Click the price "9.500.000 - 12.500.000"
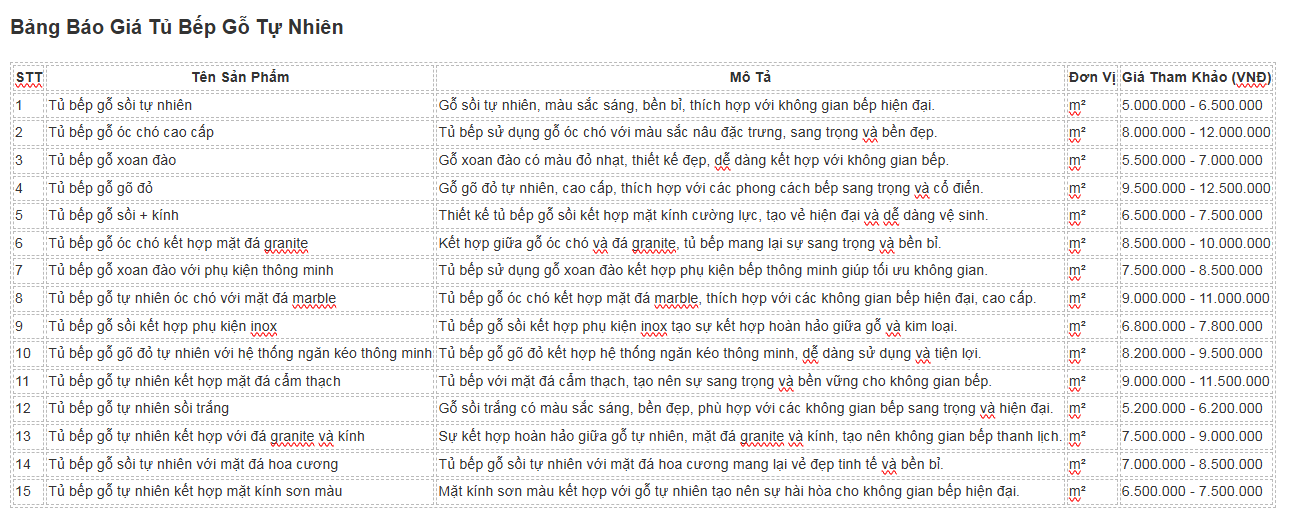Image resolution: width=1290 pixels, height=522 pixels. (1196, 188)
